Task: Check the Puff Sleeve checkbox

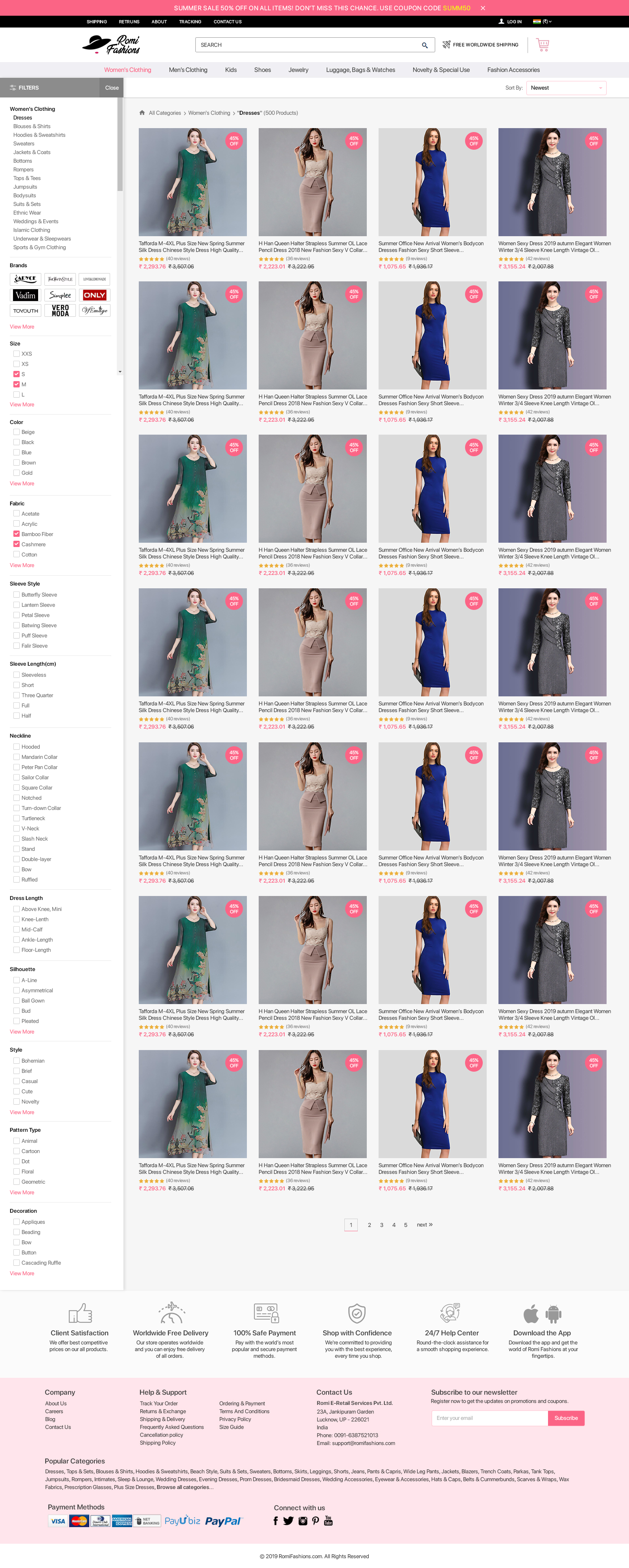Action: click(x=17, y=635)
